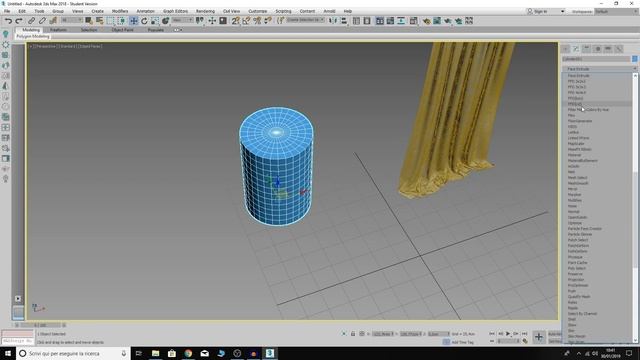Open the viewport [+] general menu
The width and height of the screenshot is (640, 360).
tap(31, 47)
